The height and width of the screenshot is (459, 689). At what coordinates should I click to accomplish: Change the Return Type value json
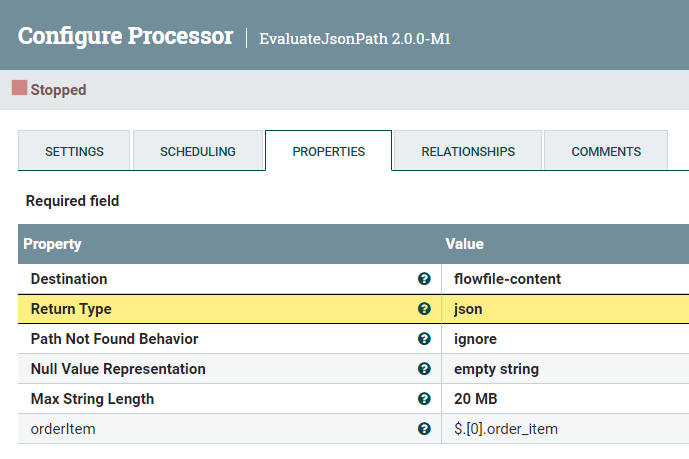(468, 309)
